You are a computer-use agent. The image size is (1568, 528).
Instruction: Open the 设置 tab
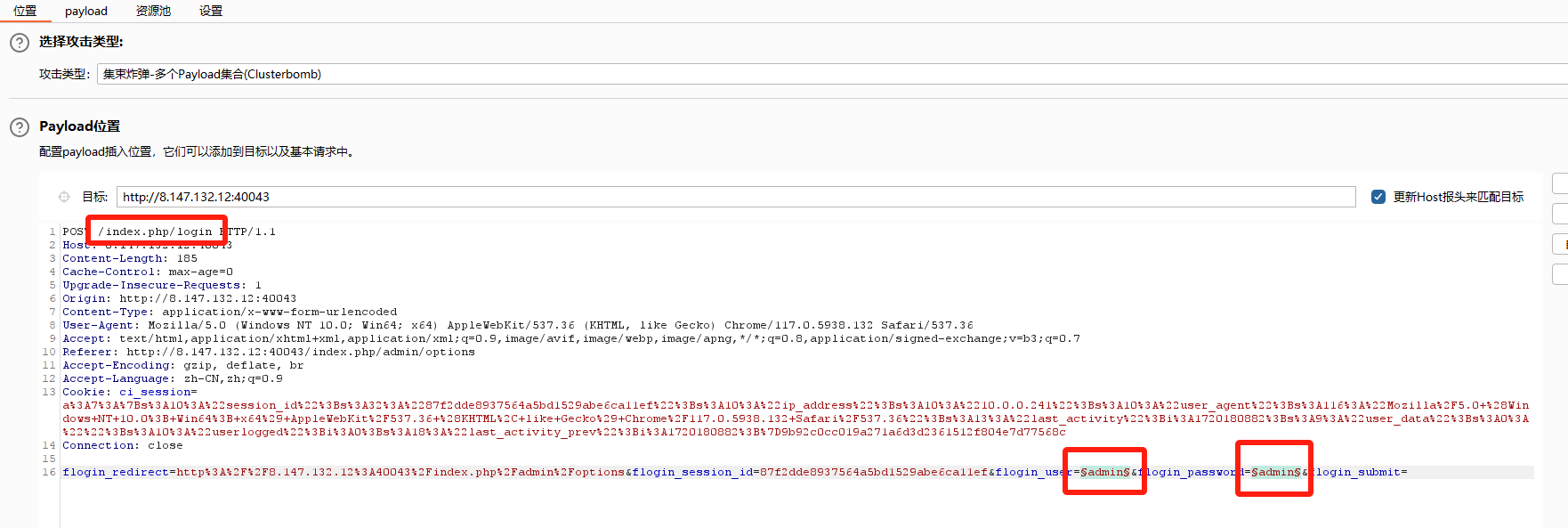point(211,11)
